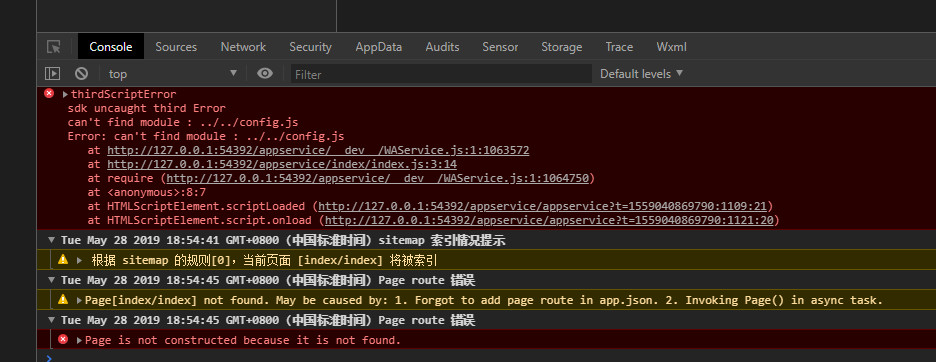The image size is (936, 362).
Task: Click the console prompt input arrow
Action: tap(49, 358)
